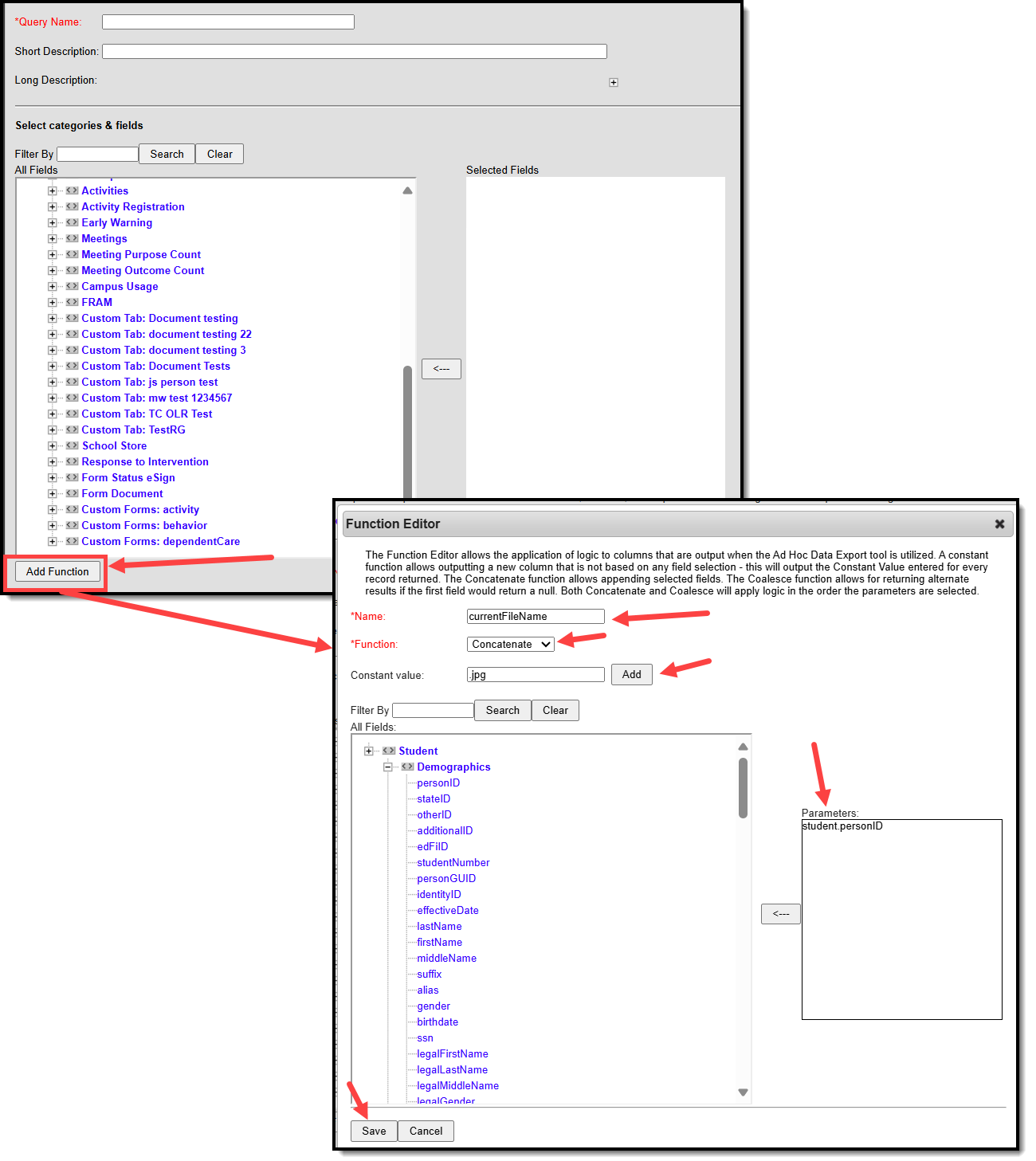
Task: Expand the Activity Registration category
Action: coord(52,206)
